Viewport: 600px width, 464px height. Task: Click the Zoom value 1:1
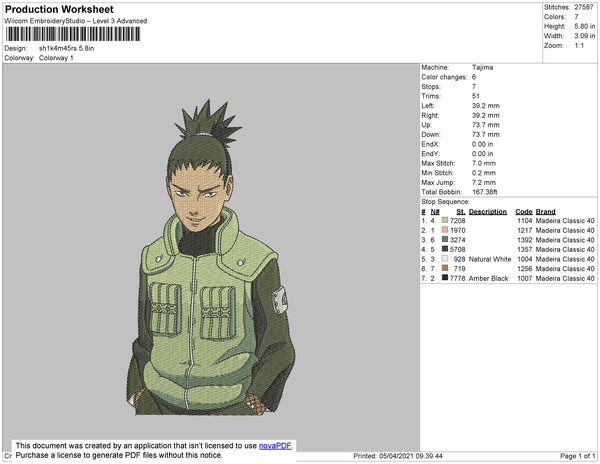[x=579, y=46]
